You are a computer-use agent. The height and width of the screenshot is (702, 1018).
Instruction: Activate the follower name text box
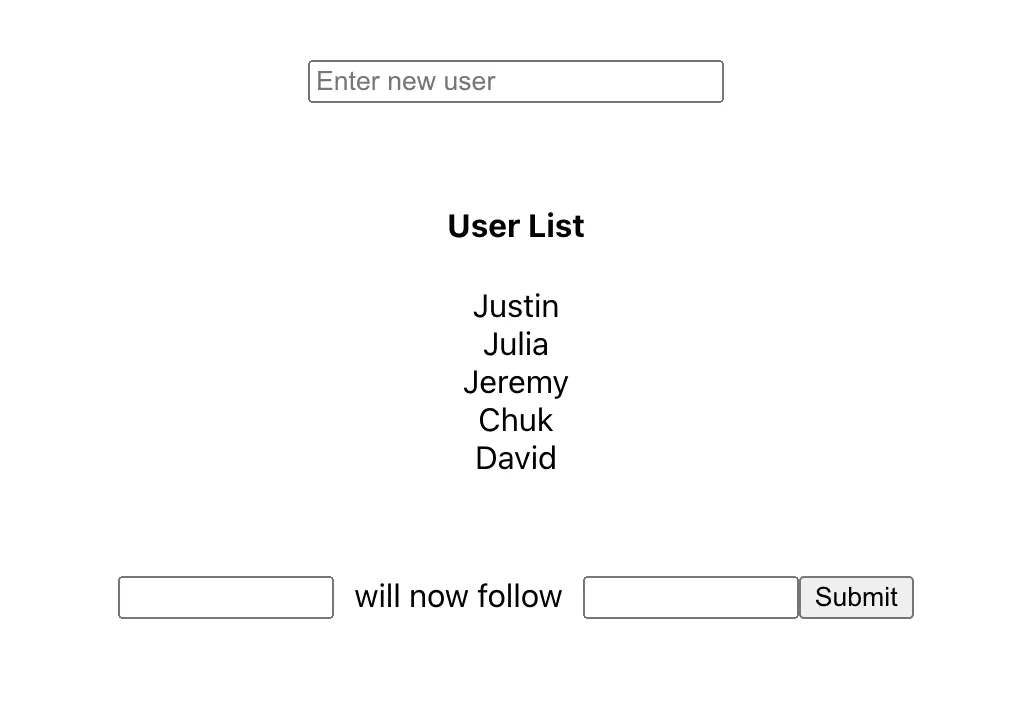click(226, 597)
